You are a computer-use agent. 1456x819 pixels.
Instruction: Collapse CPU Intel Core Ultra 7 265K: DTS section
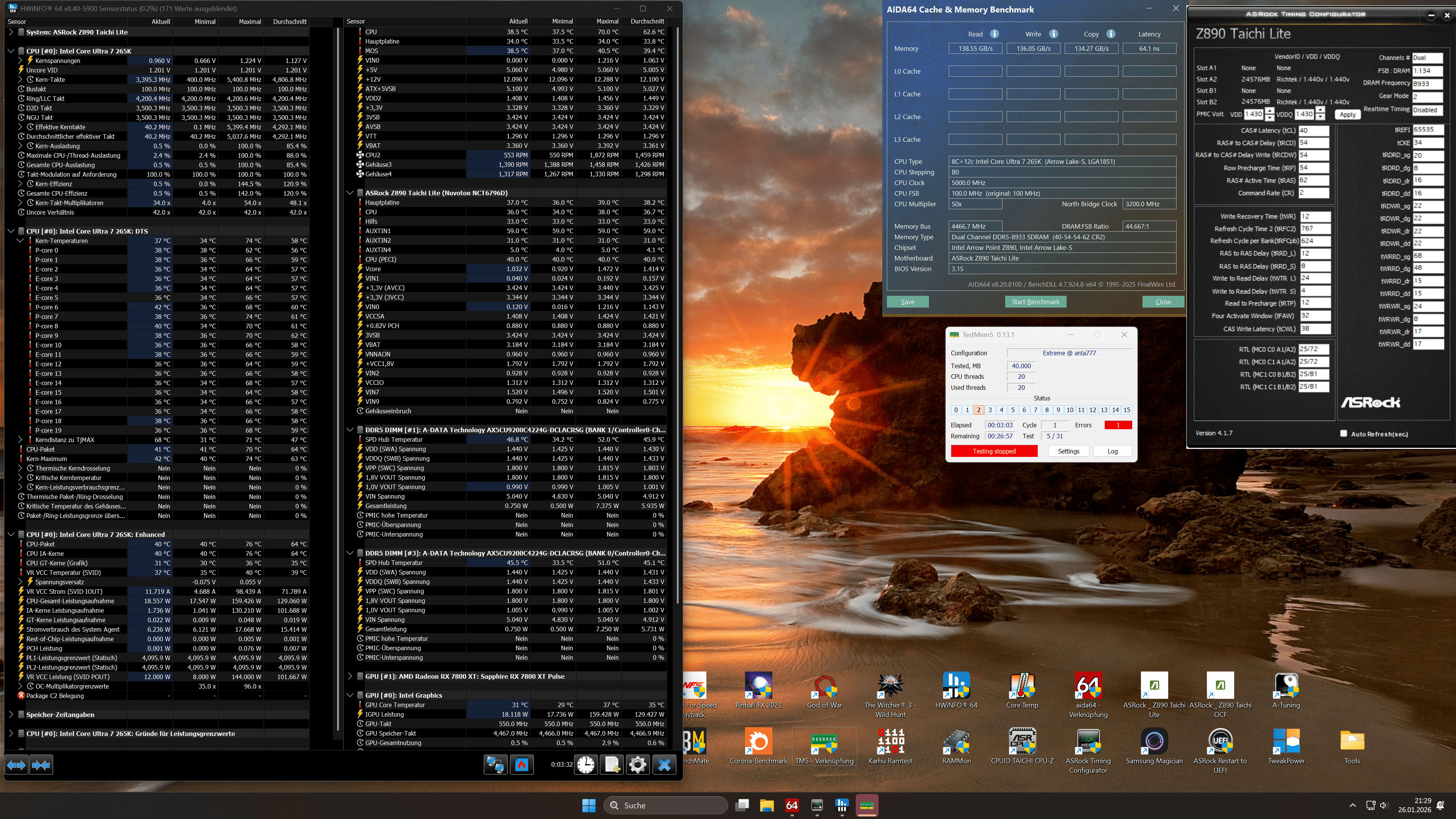[11, 231]
